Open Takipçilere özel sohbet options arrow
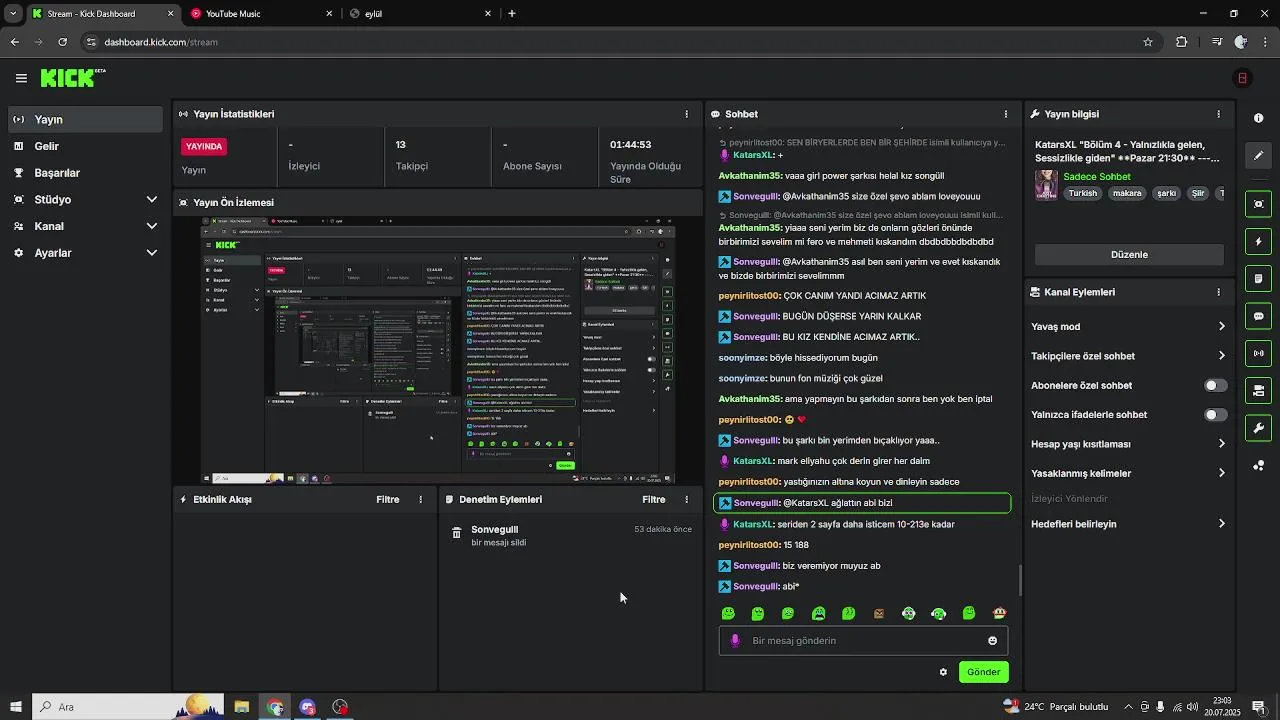The height and width of the screenshot is (720, 1280). [x=1221, y=356]
